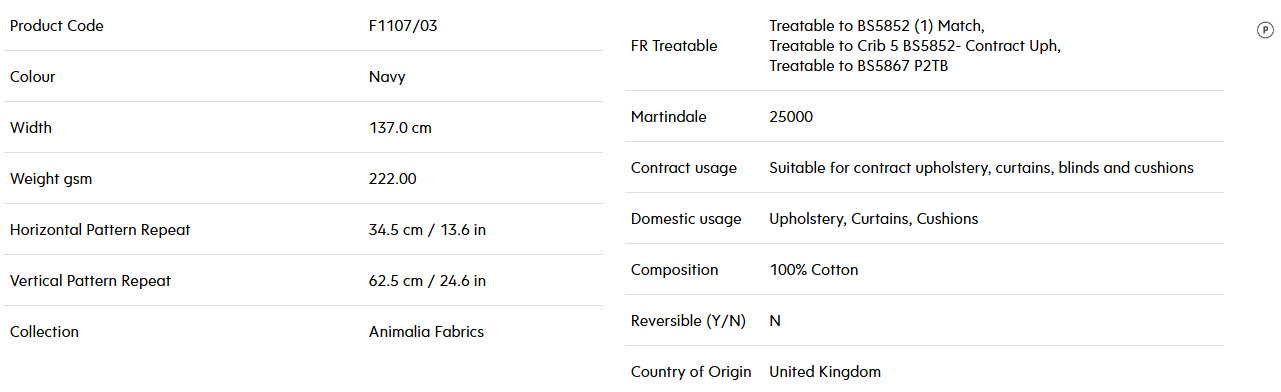Click the Domestic usage value
The width and height of the screenshot is (1281, 392).
(873, 219)
